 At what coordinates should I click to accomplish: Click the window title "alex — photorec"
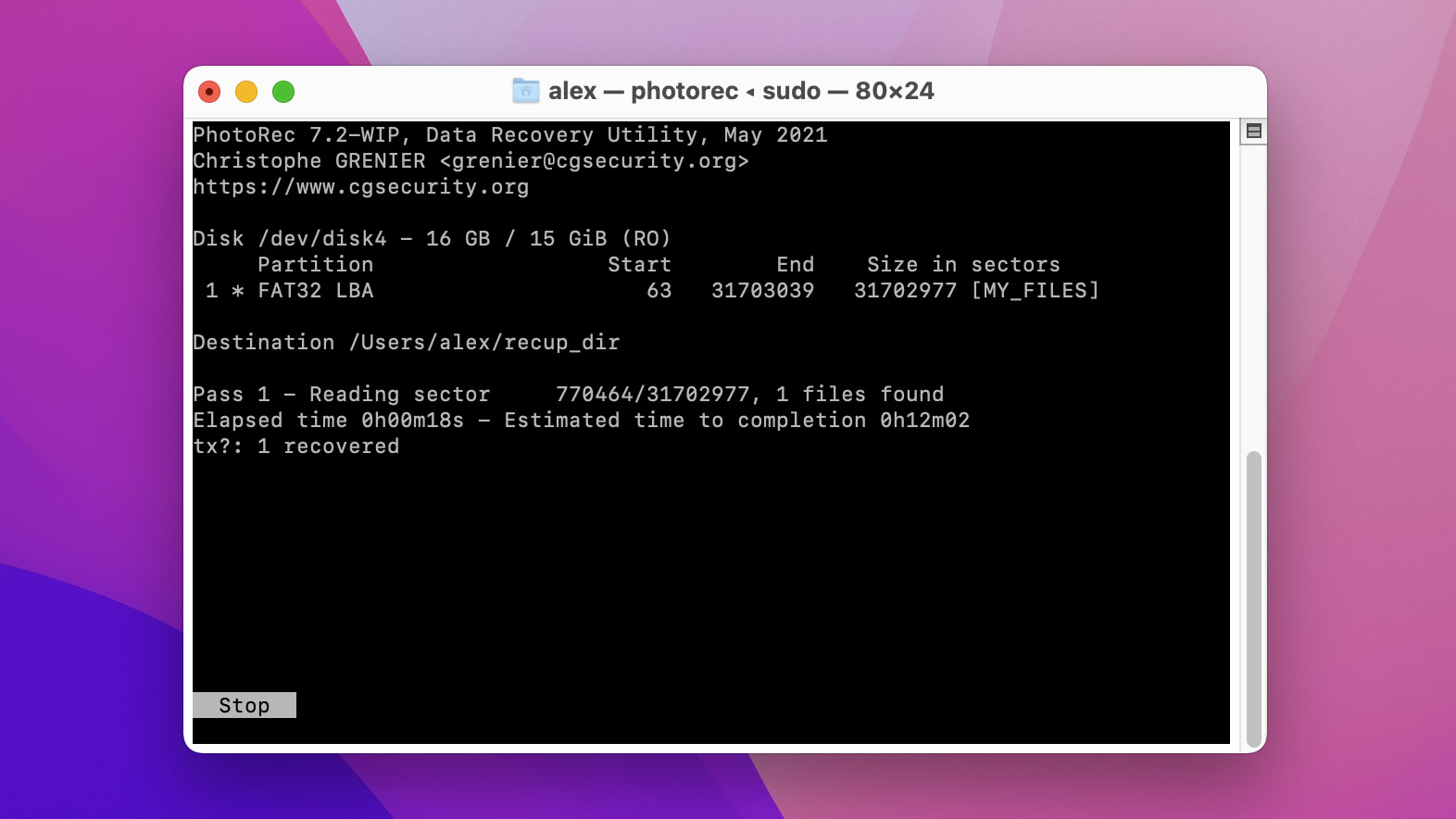pos(643,91)
